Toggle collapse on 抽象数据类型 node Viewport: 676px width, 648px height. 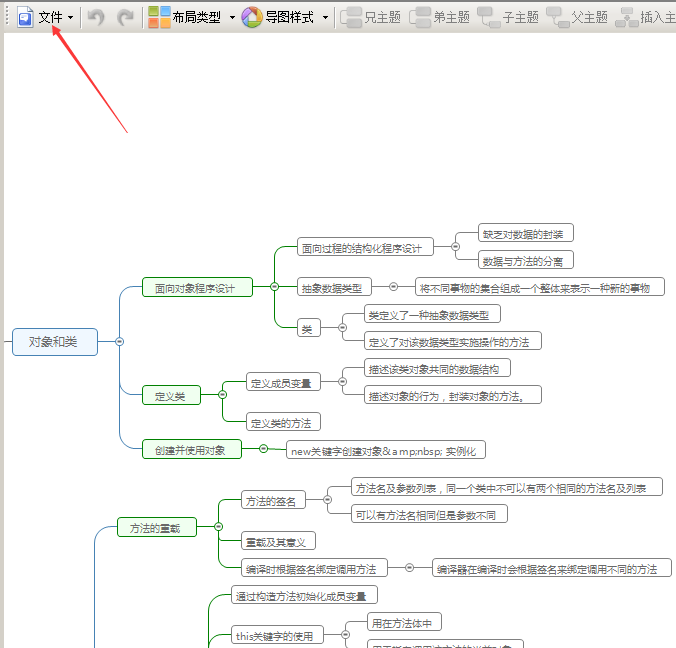[x=393, y=287]
